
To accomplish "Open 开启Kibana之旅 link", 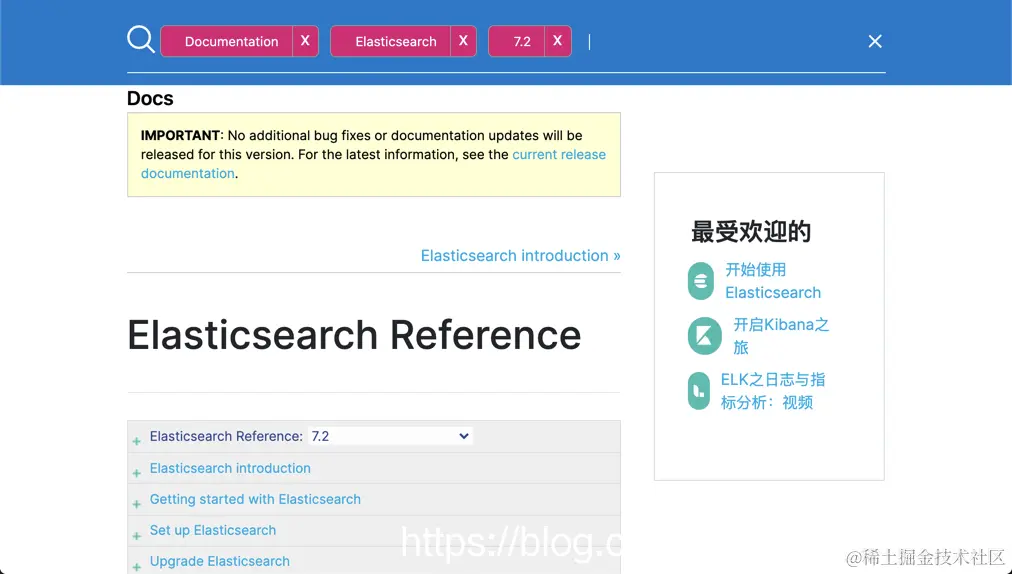I will coord(781,336).
